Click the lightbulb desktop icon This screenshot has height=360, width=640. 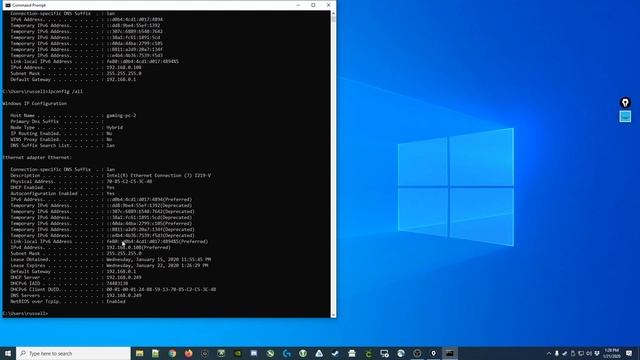[x=625, y=102]
